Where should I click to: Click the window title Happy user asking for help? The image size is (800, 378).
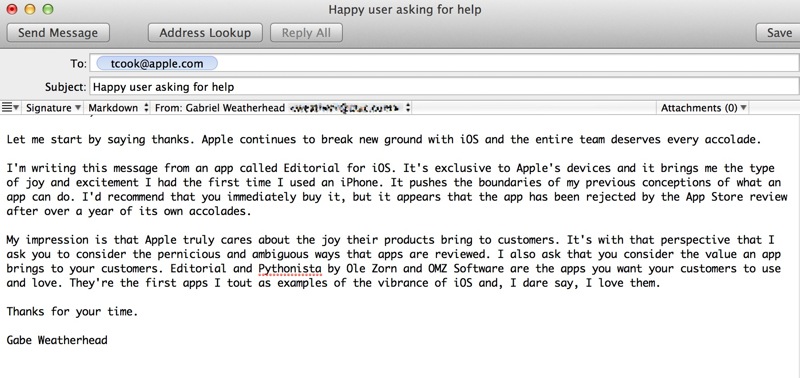tap(405, 10)
